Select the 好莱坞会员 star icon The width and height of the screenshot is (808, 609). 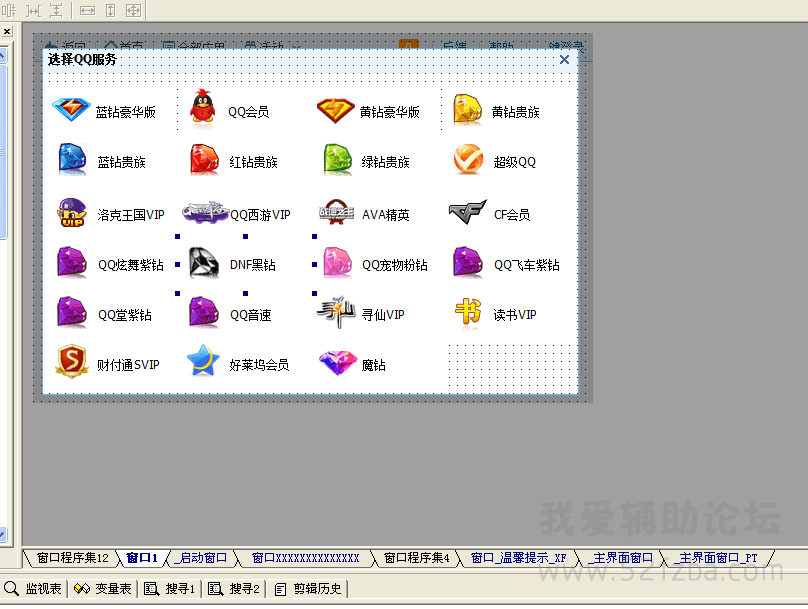tap(203, 361)
